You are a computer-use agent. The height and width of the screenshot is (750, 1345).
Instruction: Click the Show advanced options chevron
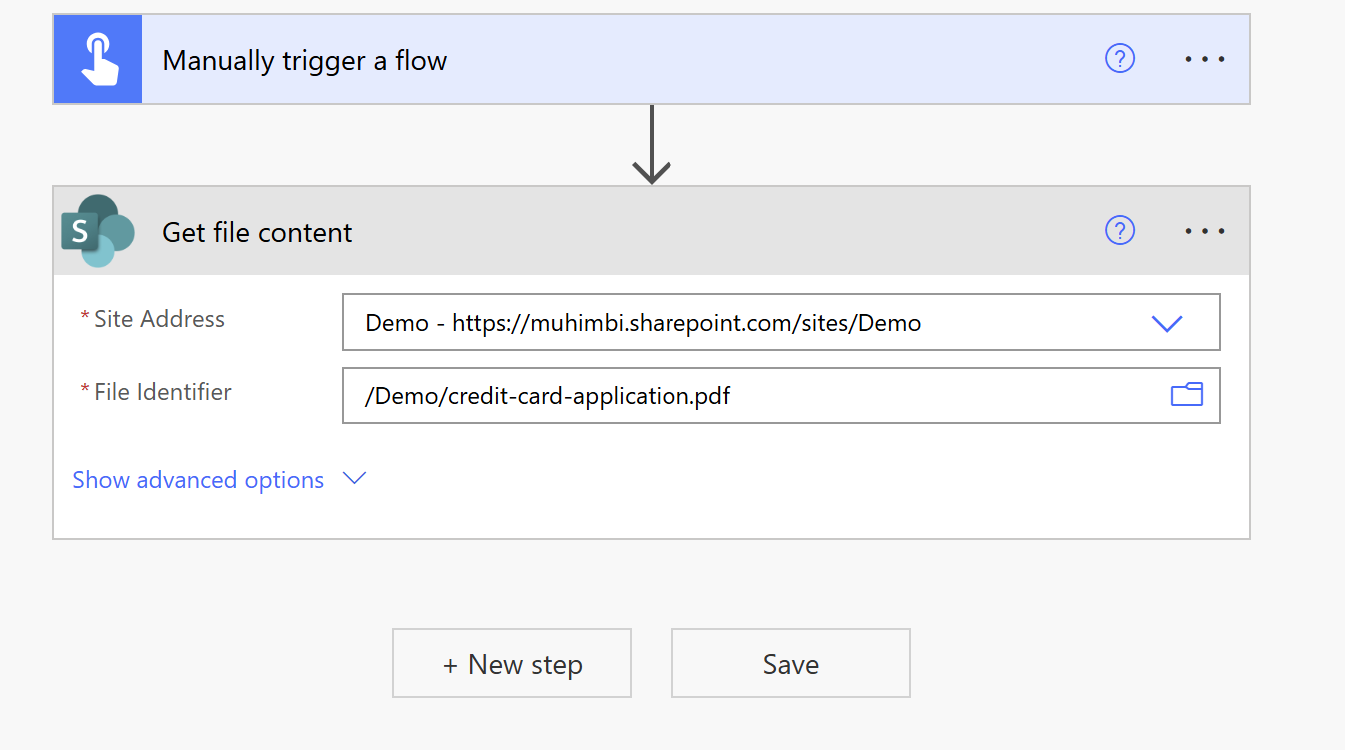pyautogui.click(x=354, y=480)
